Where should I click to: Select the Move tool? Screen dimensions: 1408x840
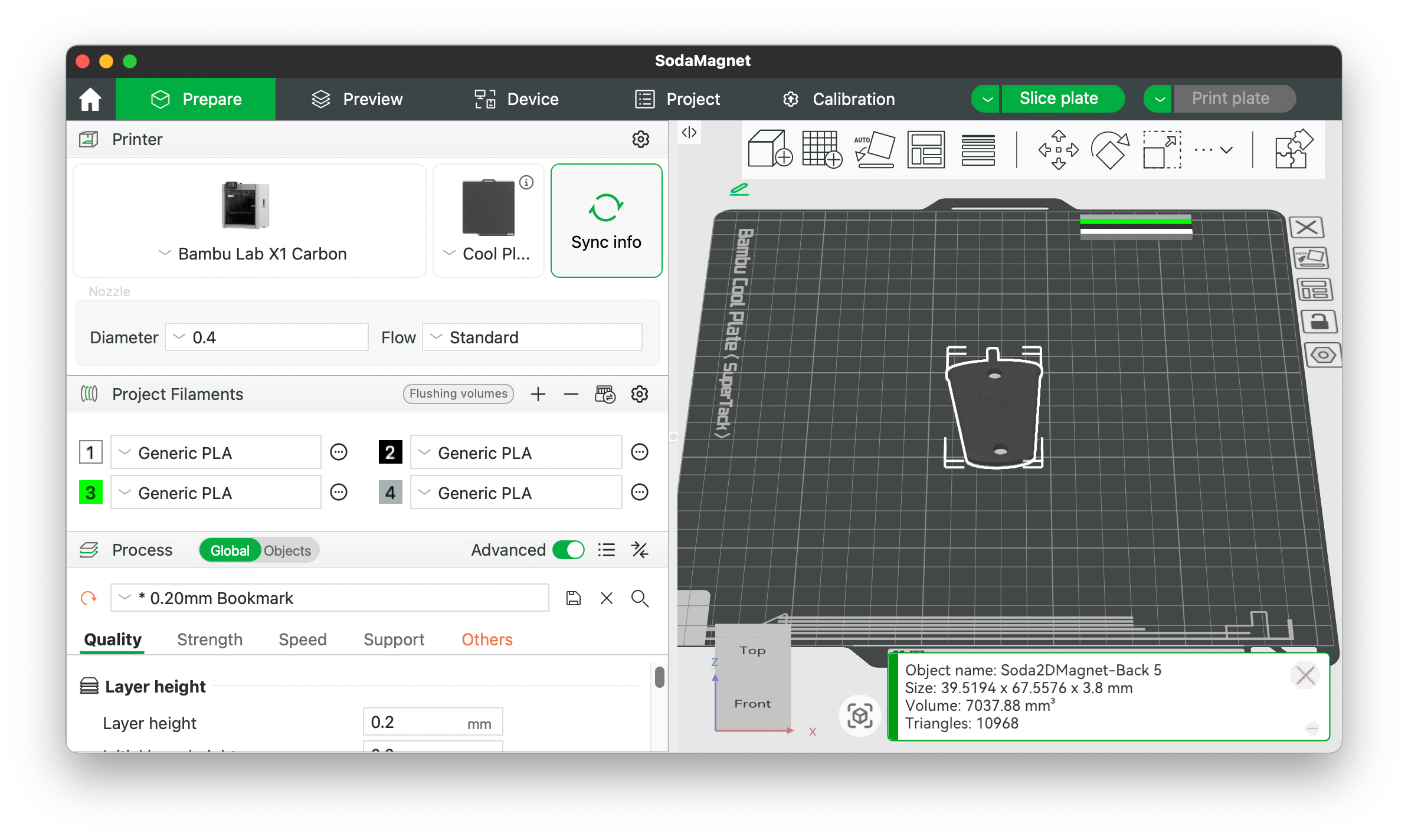coord(1058,150)
